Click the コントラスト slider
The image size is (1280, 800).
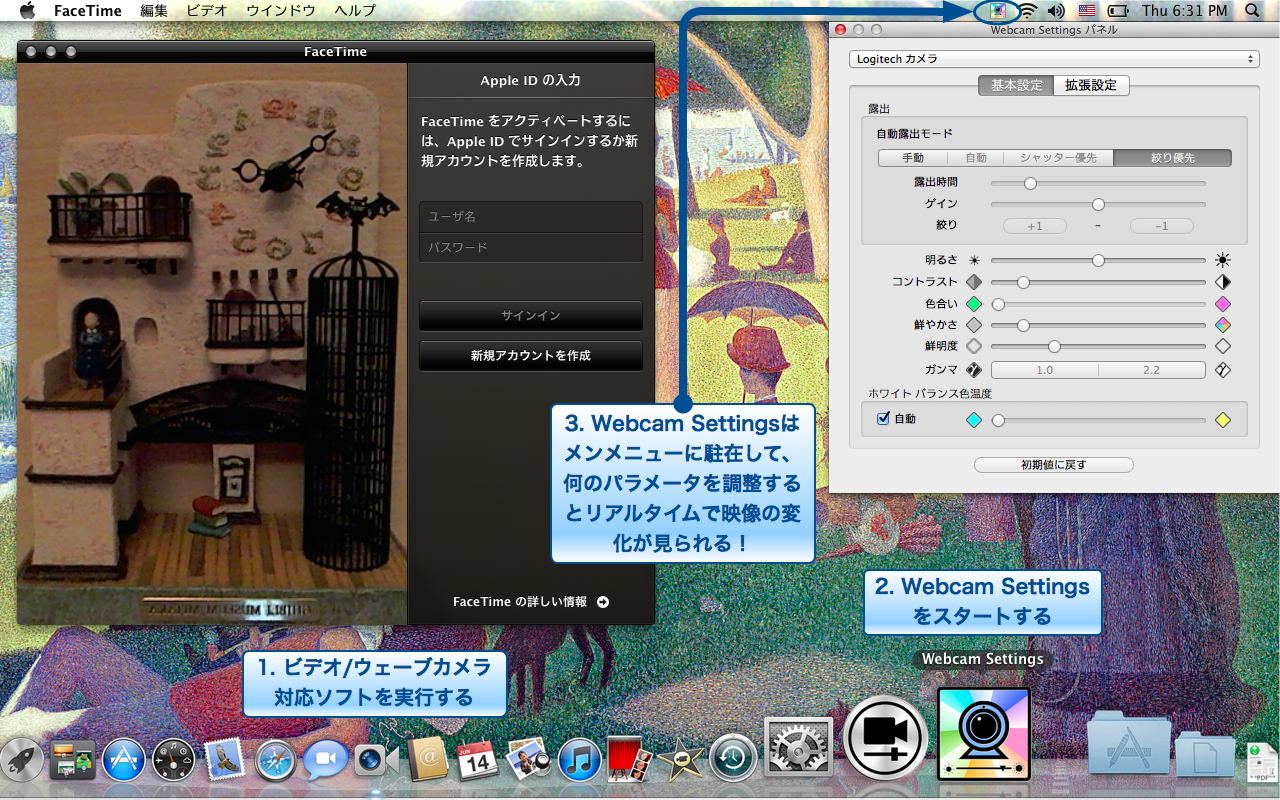[1098, 282]
